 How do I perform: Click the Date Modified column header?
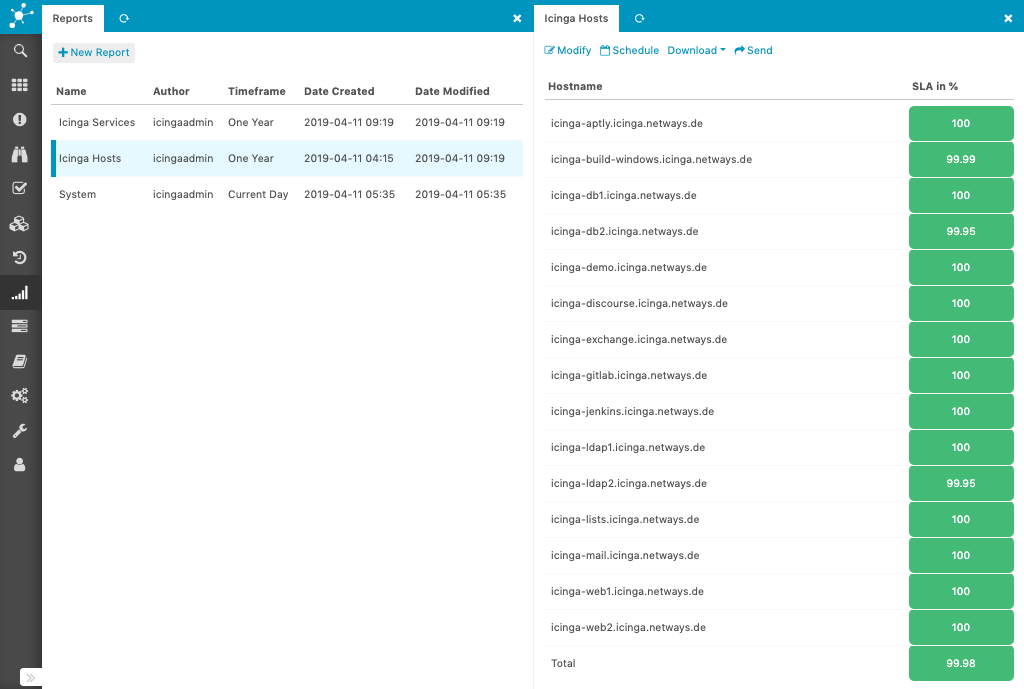pyautogui.click(x=452, y=91)
